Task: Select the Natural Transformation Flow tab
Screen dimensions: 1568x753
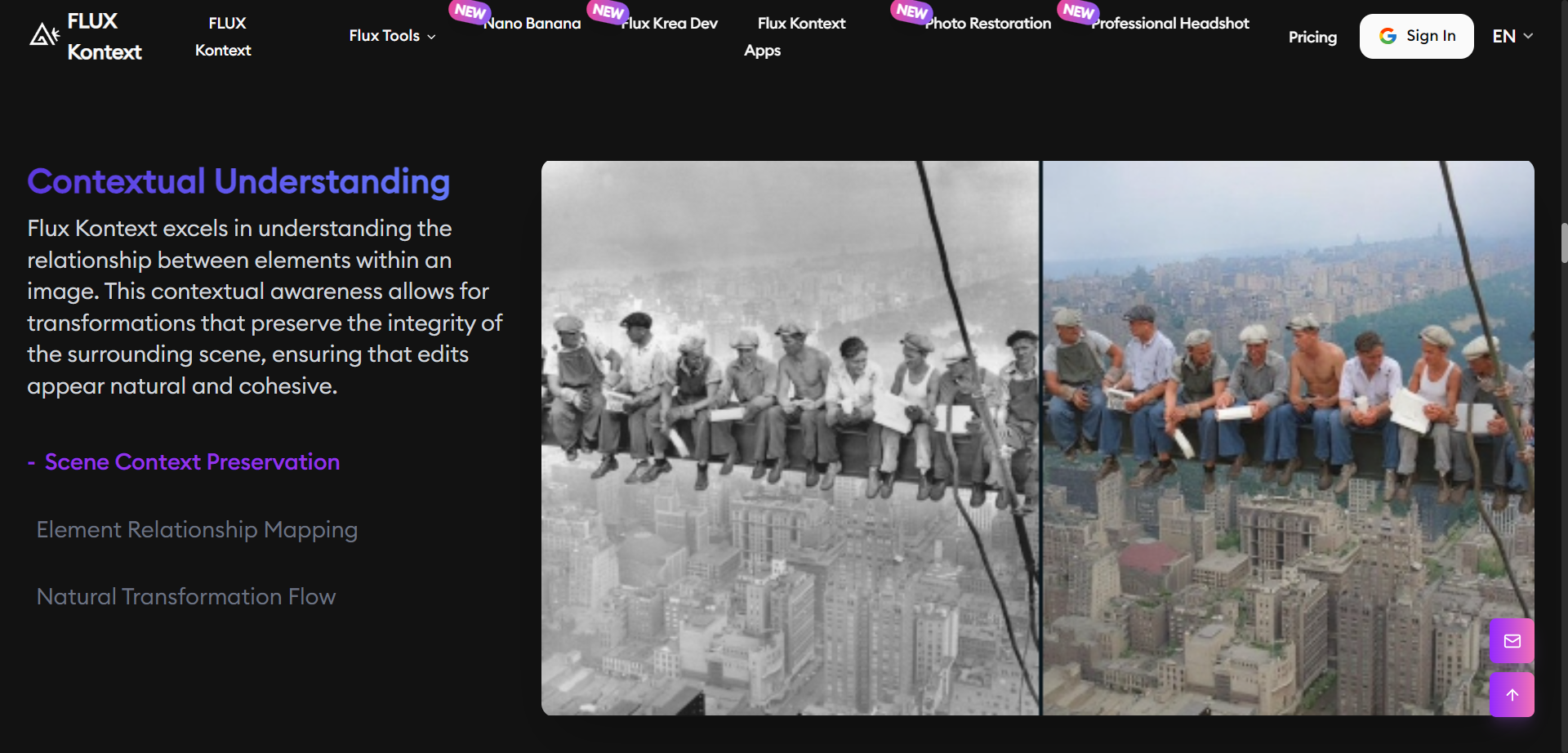Action: point(186,597)
